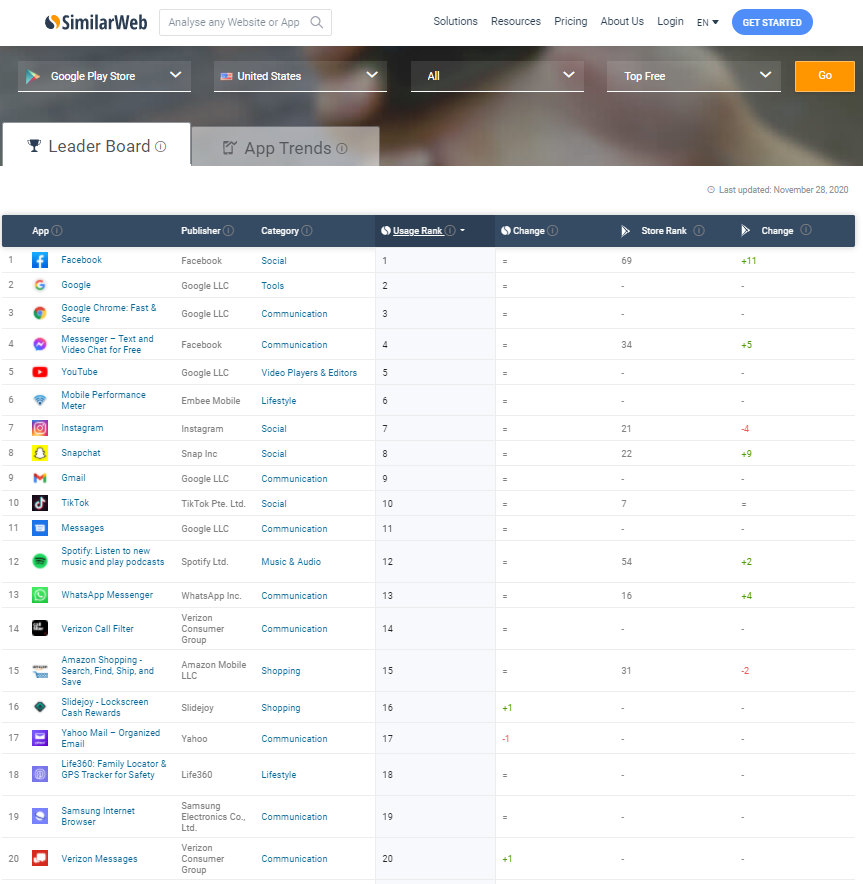Click the Yahoo Mail app icon
This screenshot has height=884, width=863.
pyautogui.click(x=39, y=738)
